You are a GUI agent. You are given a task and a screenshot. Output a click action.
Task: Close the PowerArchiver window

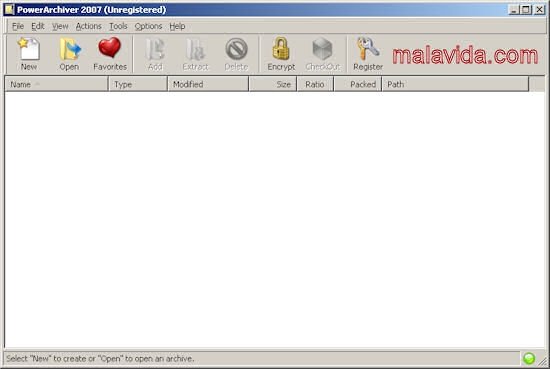(x=539, y=10)
